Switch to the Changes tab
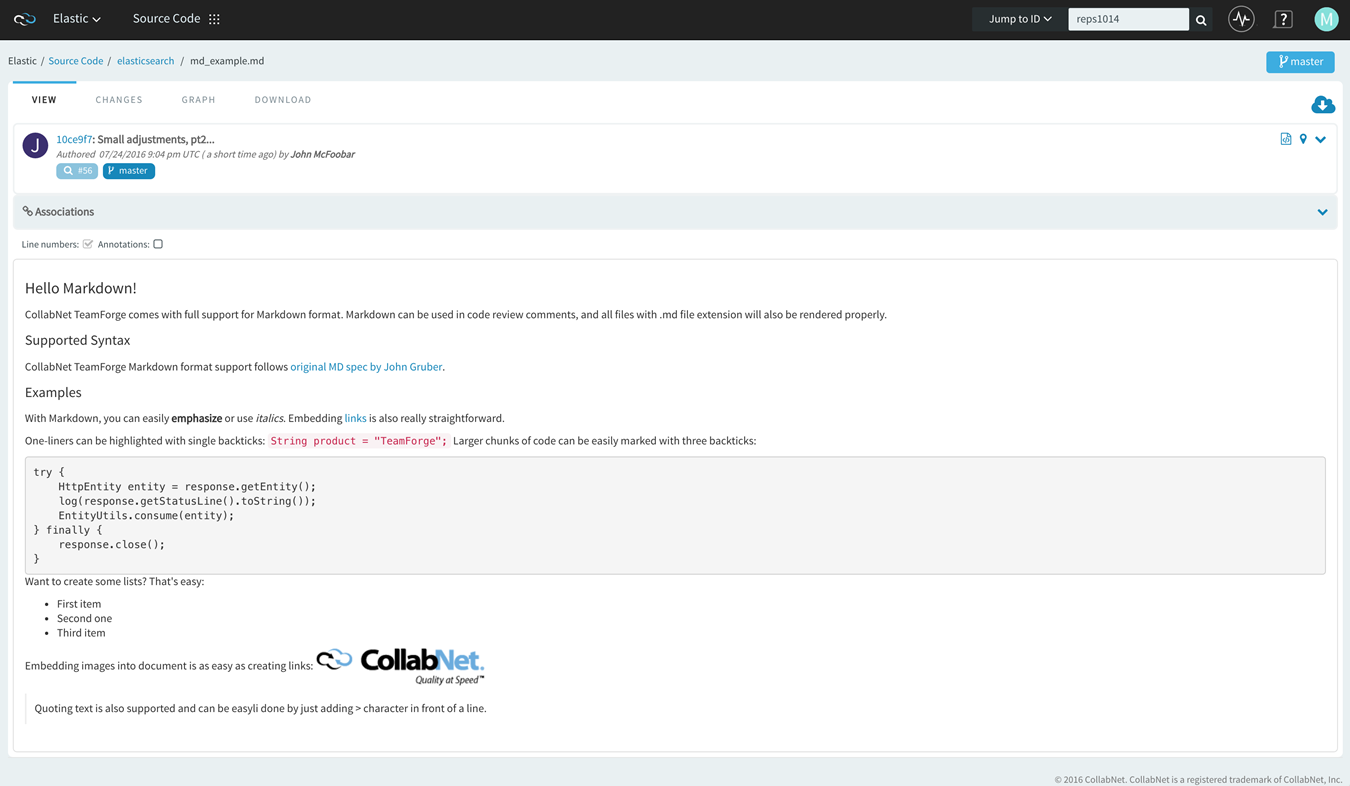 click(x=119, y=100)
